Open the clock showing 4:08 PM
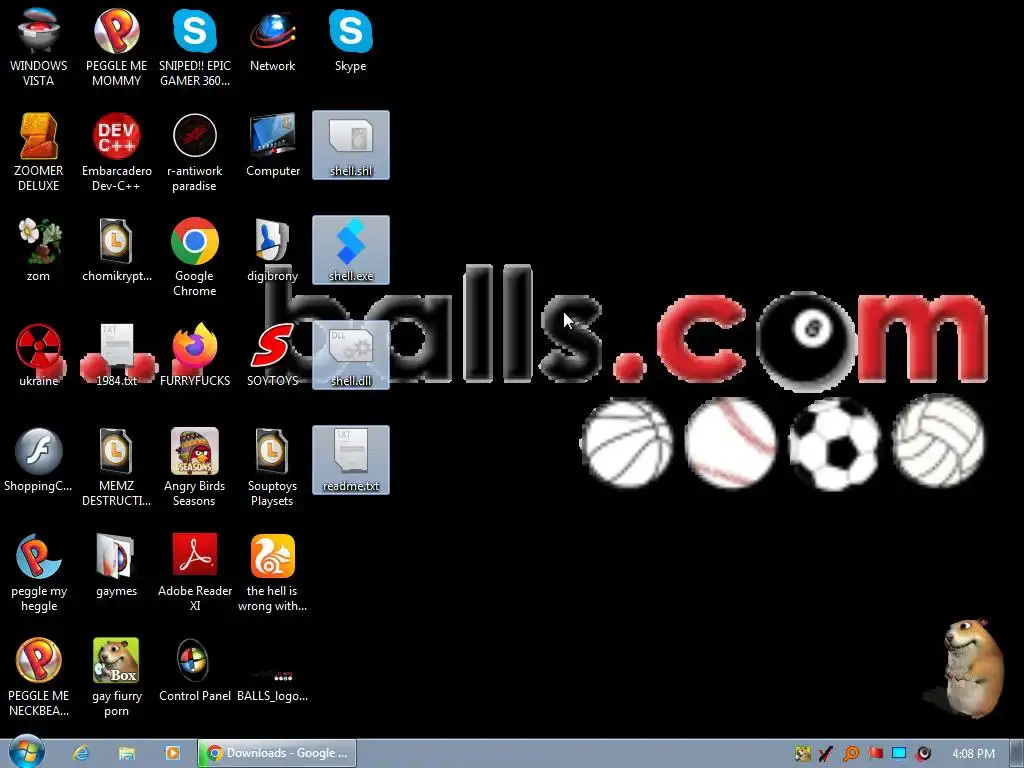Image resolution: width=1024 pixels, height=768 pixels. (x=973, y=754)
